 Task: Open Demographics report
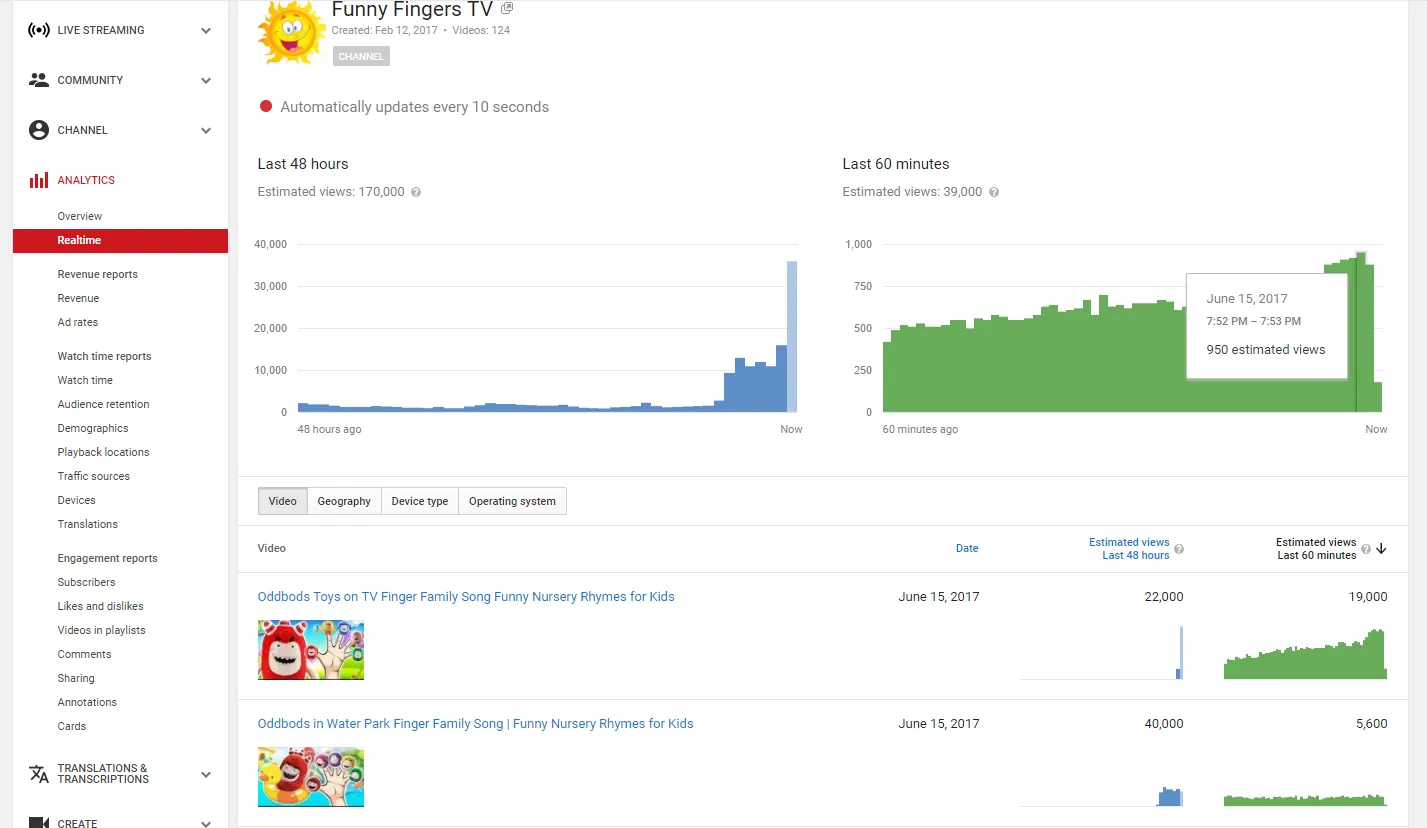click(93, 428)
